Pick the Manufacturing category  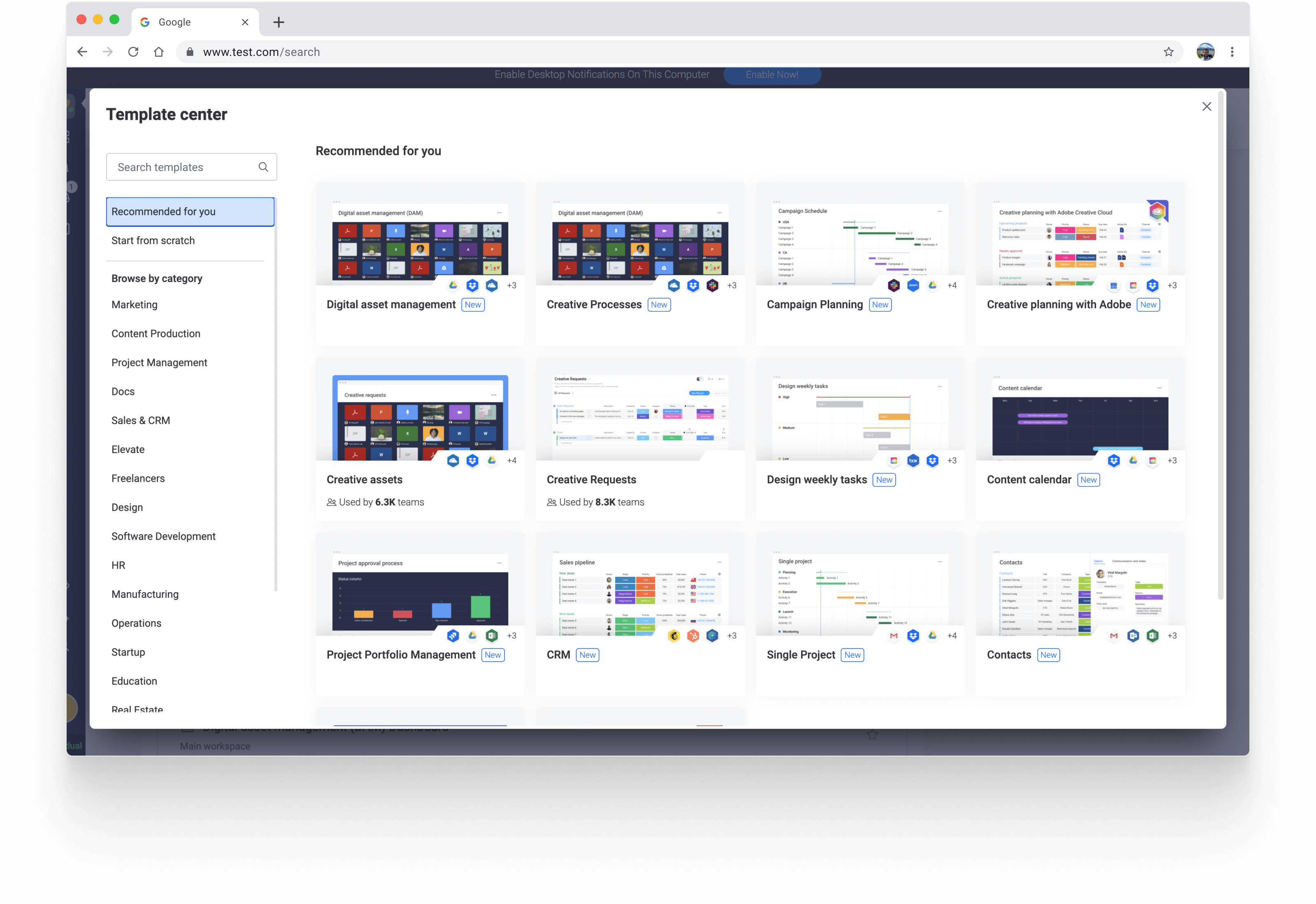pos(145,594)
